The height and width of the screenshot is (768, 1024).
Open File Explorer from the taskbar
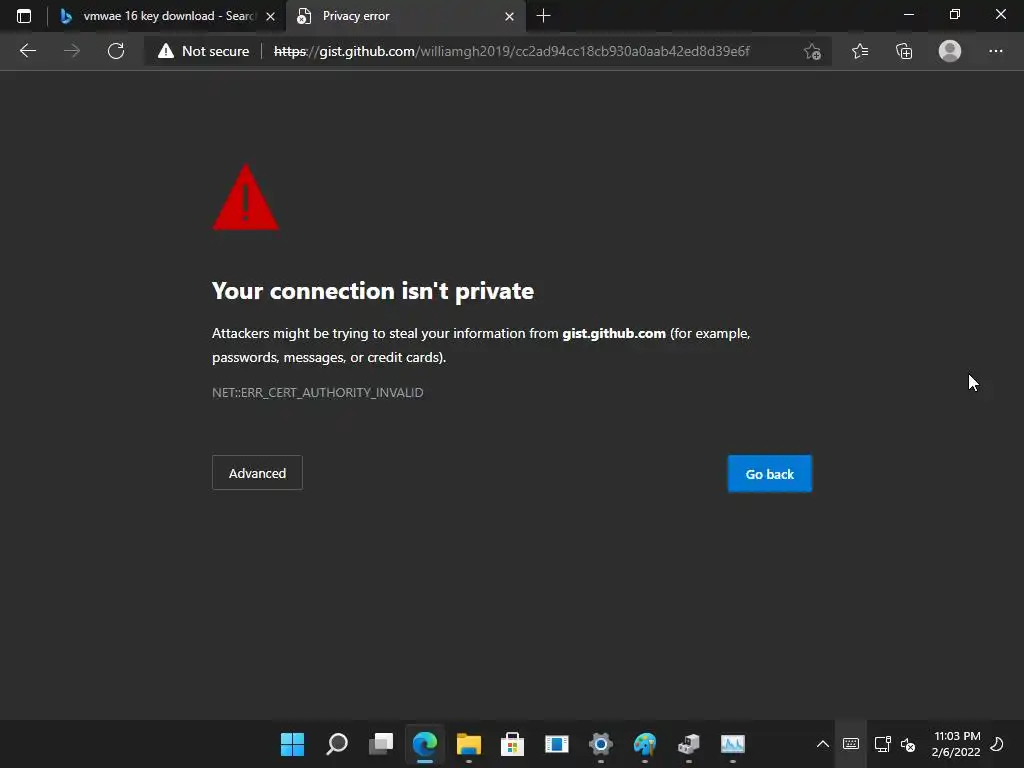click(469, 744)
